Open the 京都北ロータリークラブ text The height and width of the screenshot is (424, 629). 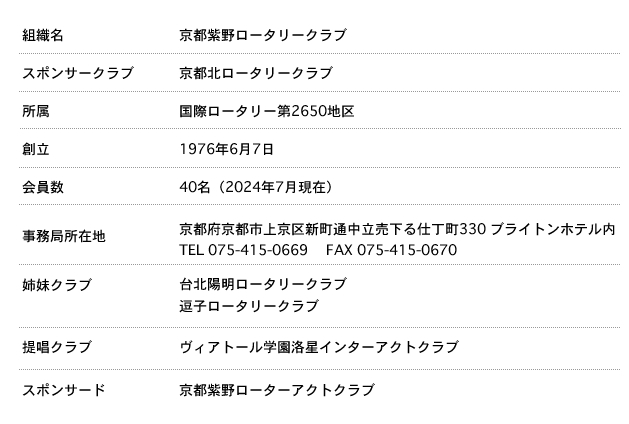point(256,73)
